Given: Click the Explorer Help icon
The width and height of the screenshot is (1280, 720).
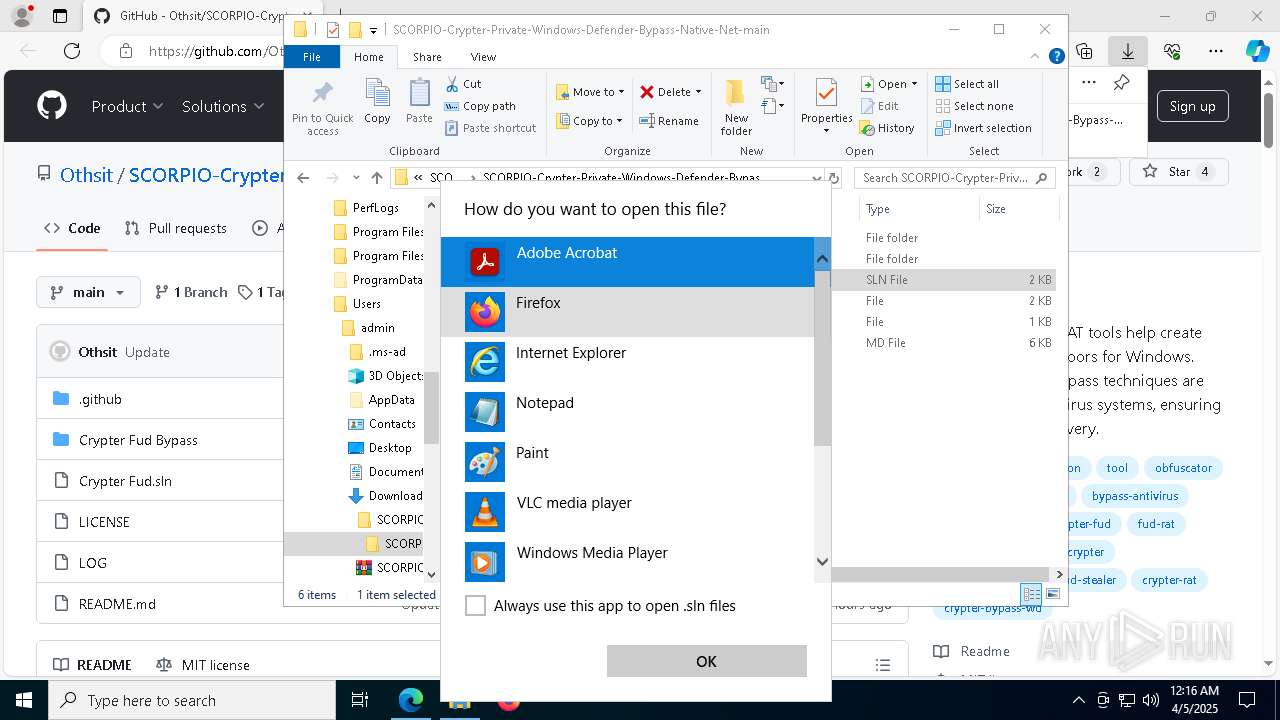Looking at the screenshot, I should point(1056,57).
